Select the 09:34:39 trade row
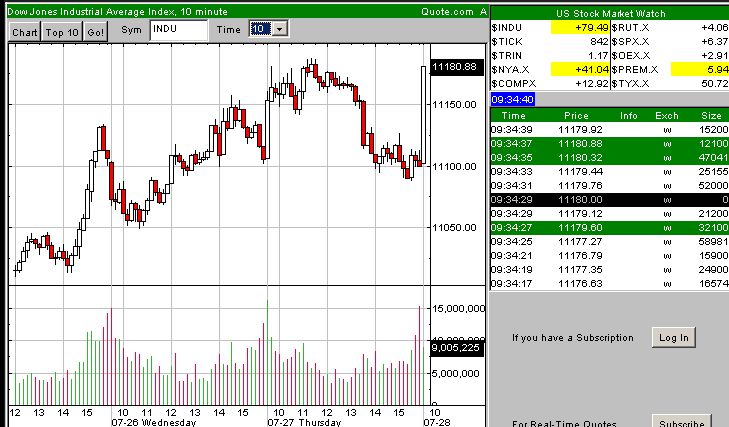This screenshot has height=427, width=729. click(x=610, y=130)
